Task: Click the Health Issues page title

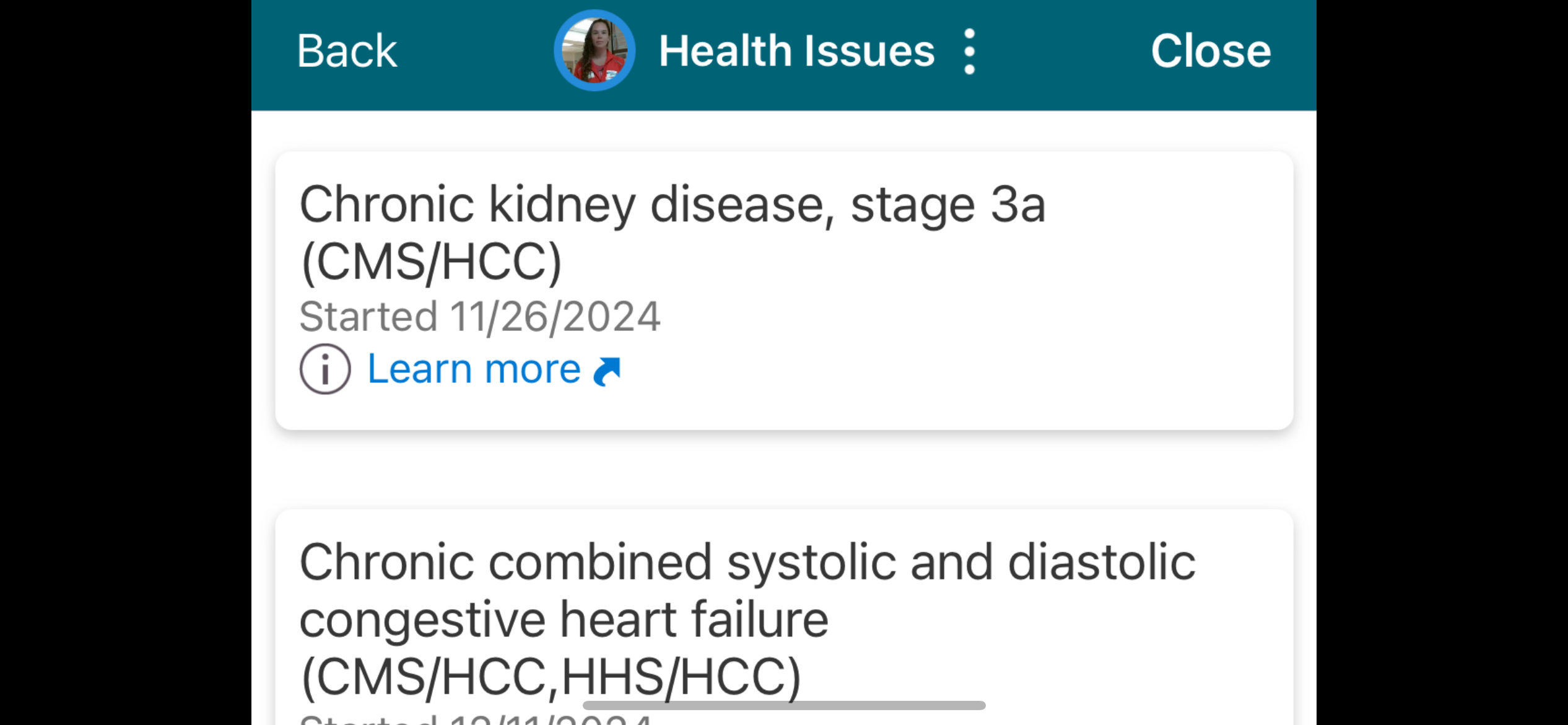Action: coord(796,51)
